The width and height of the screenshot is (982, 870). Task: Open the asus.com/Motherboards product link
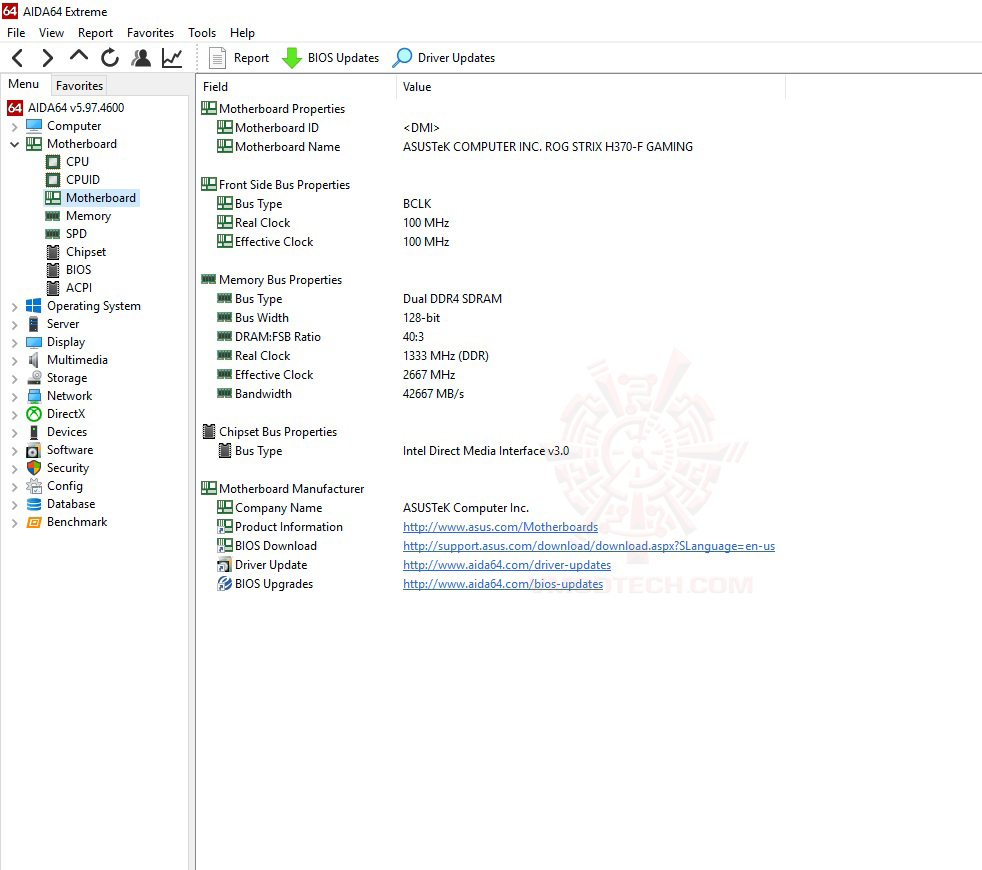click(x=500, y=527)
